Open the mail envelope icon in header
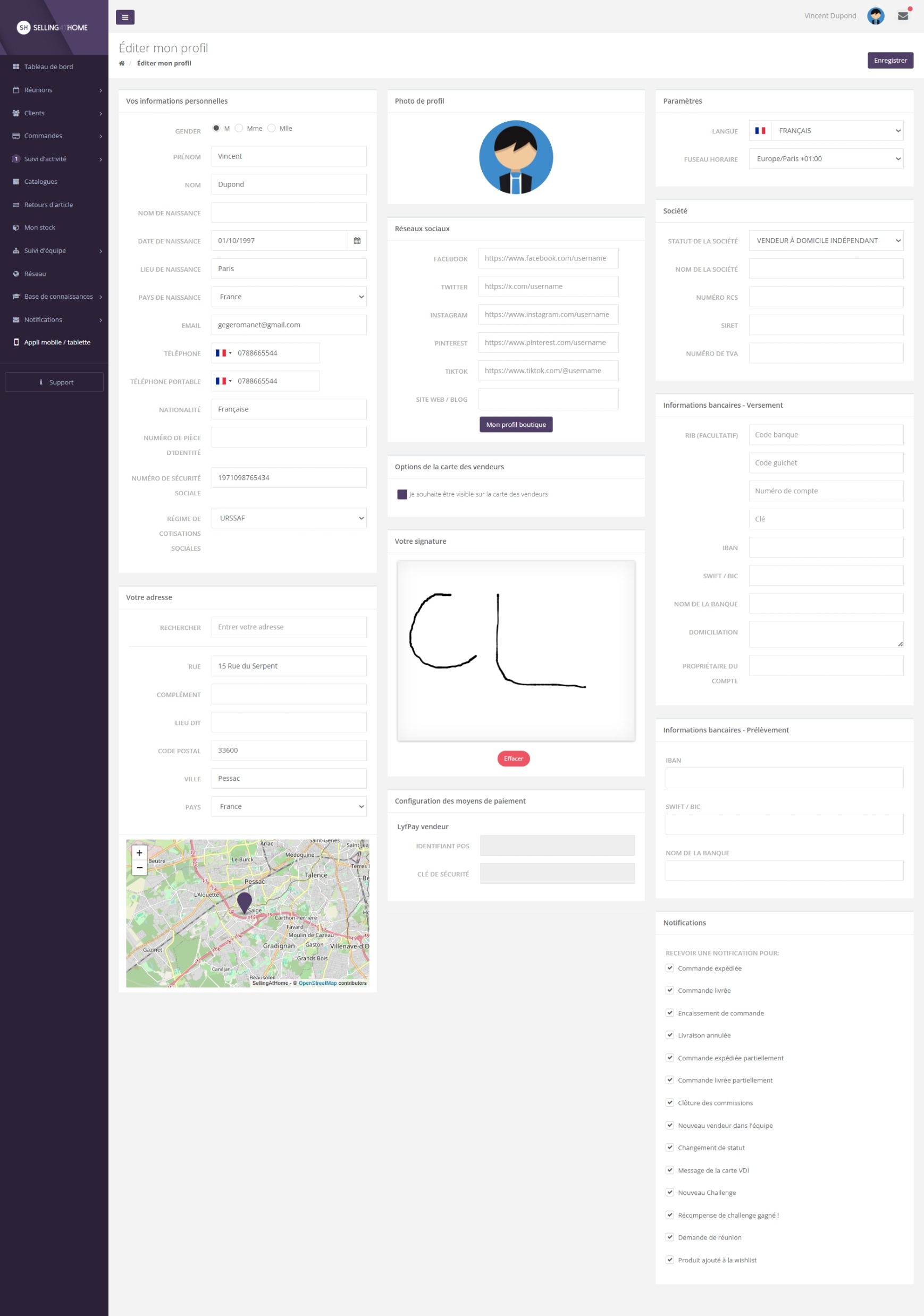This screenshot has height=1316, width=924. tap(903, 16)
